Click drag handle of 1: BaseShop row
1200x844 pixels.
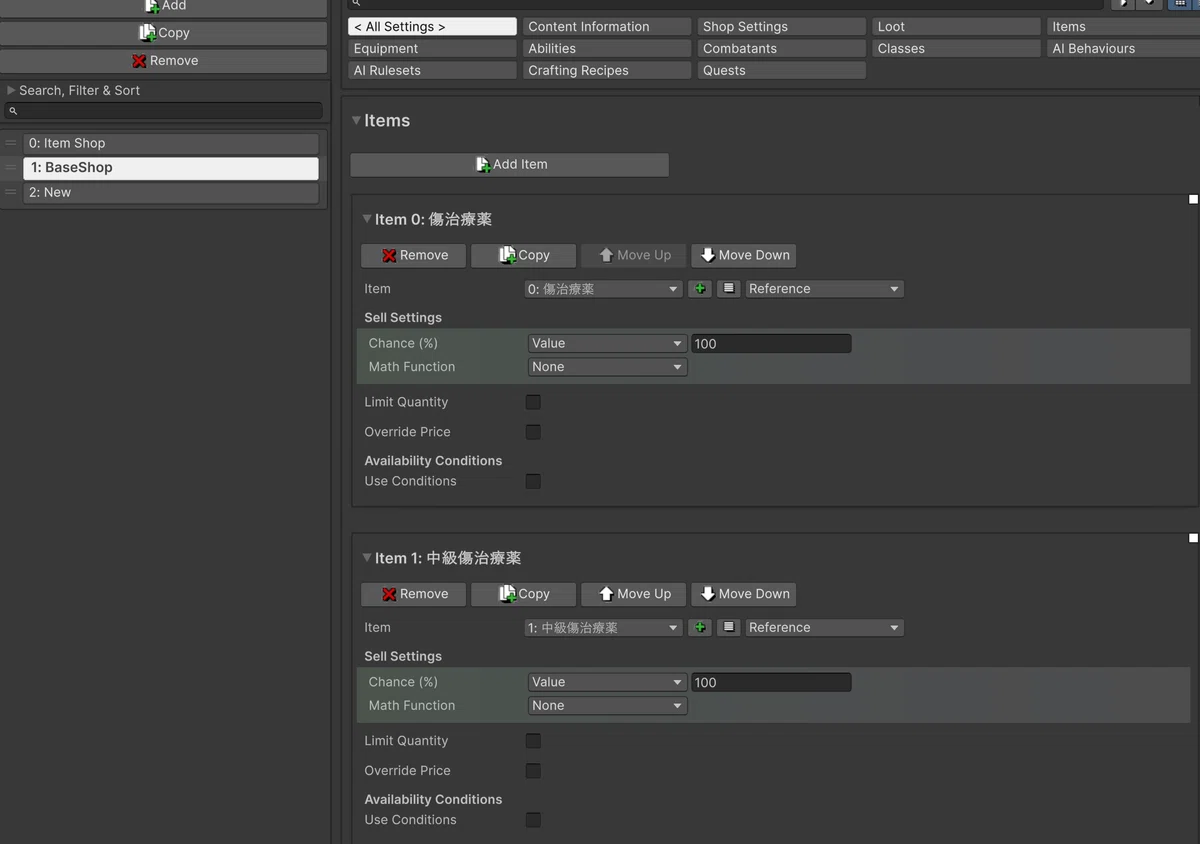pos(11,168)
